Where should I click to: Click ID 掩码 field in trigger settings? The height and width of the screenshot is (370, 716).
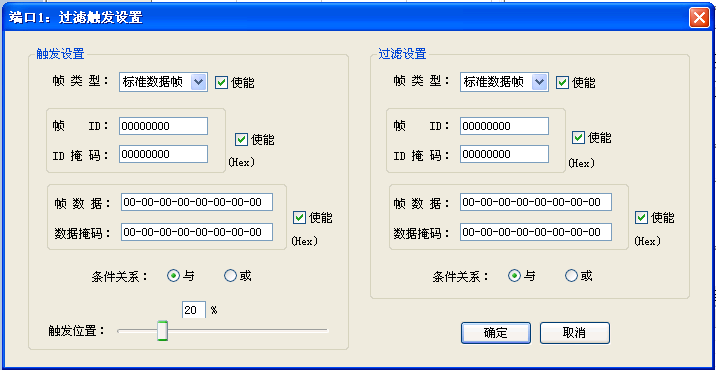[x=163, y=154]
